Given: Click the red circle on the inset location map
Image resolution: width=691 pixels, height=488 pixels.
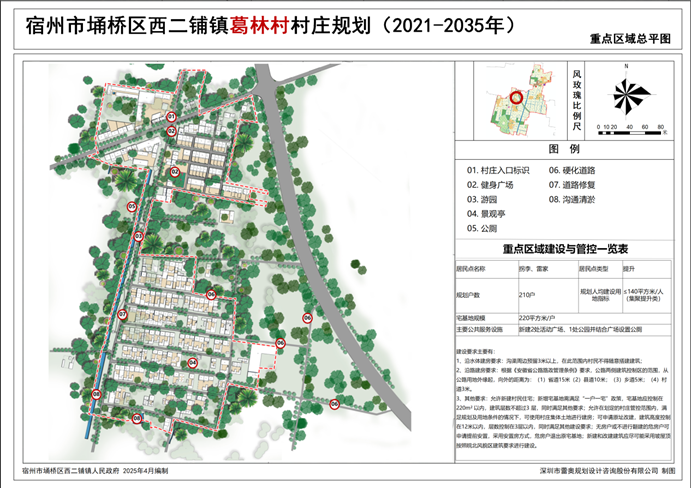Looking at the screenshot, I should click(514, 98).
